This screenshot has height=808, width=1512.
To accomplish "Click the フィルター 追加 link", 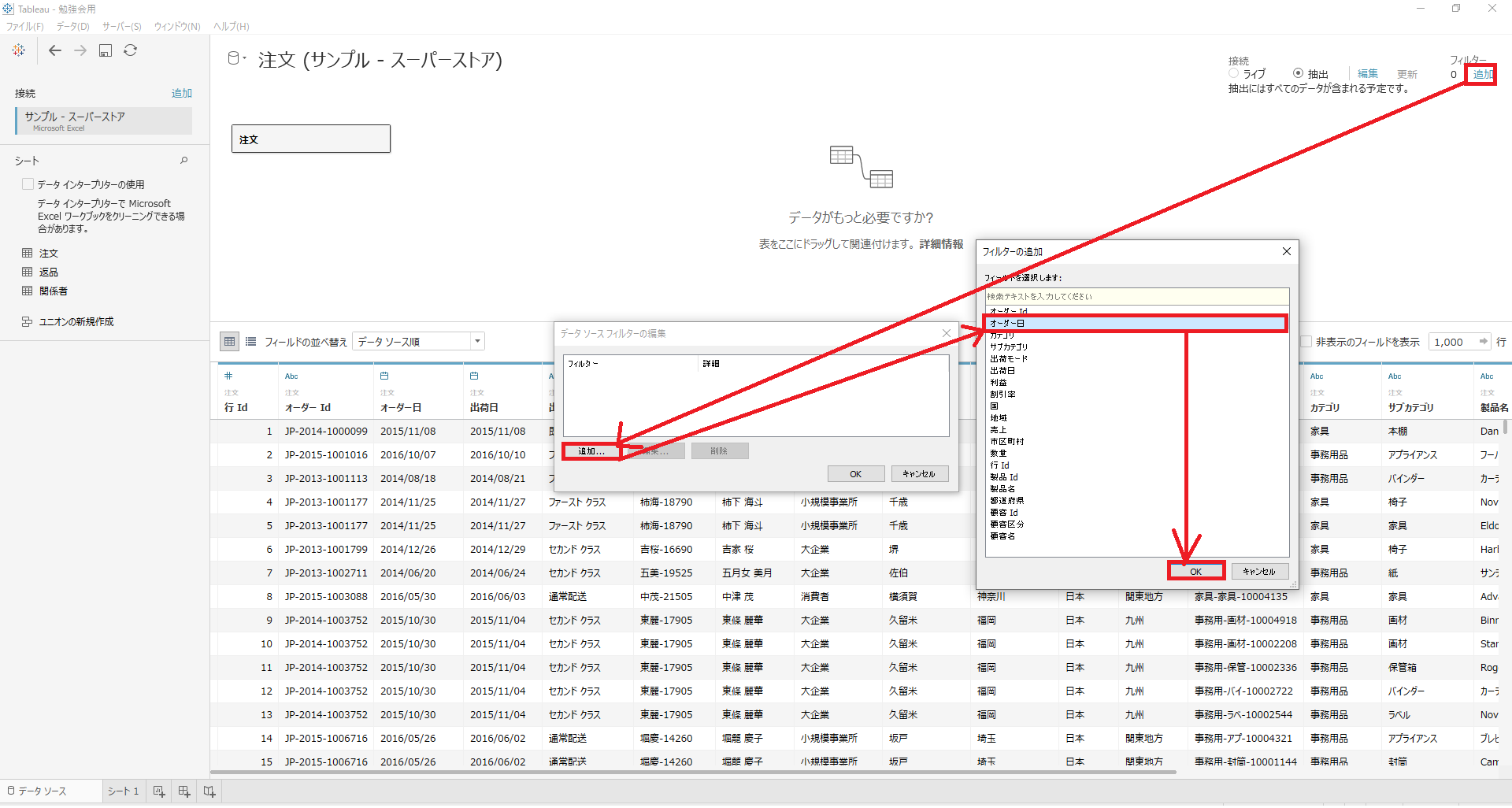I will click(x=1483, y=75).
